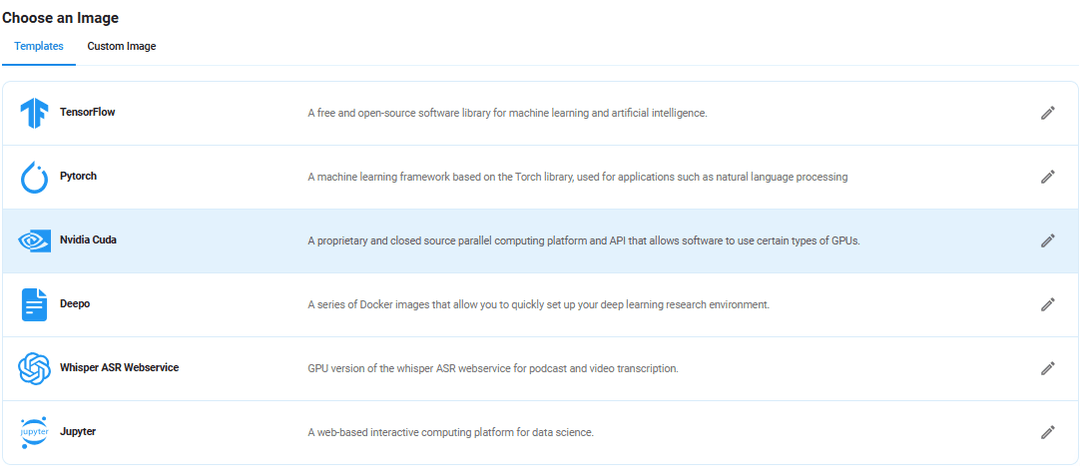
Task: Click the Deepo document icon
Action: coord(34,305)
